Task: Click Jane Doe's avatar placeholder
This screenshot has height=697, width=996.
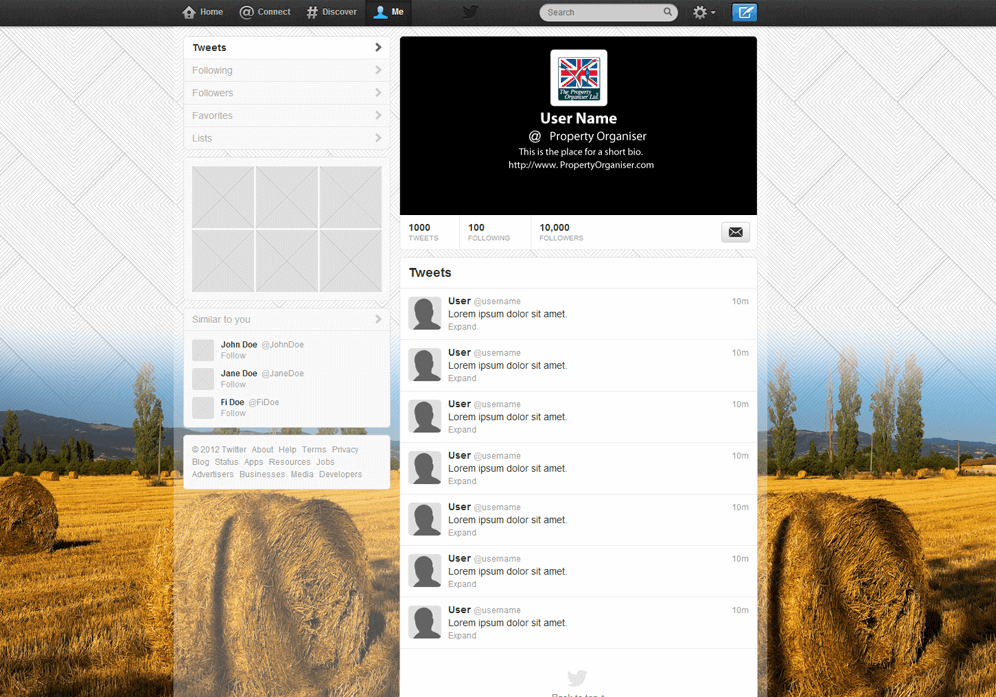Action: click(203, 379)
